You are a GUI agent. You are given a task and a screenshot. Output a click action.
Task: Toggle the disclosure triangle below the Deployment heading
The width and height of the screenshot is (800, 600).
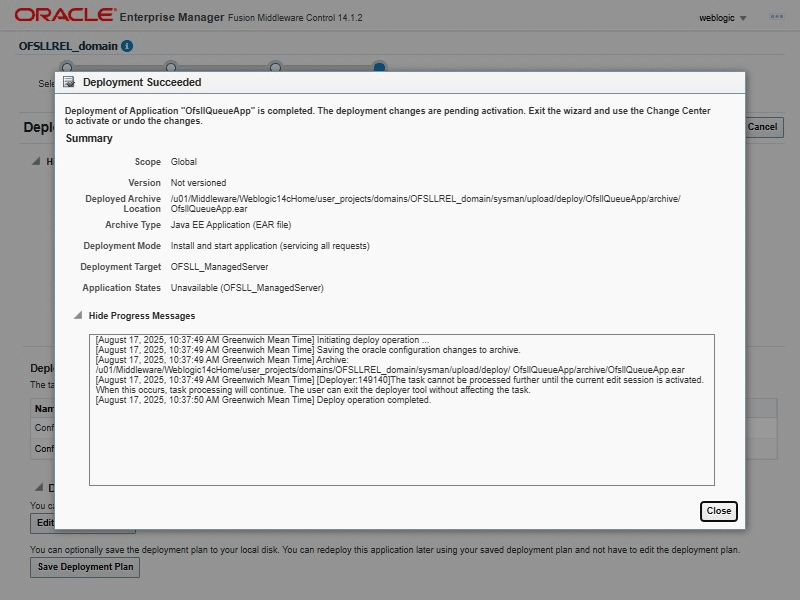[36, 161]
